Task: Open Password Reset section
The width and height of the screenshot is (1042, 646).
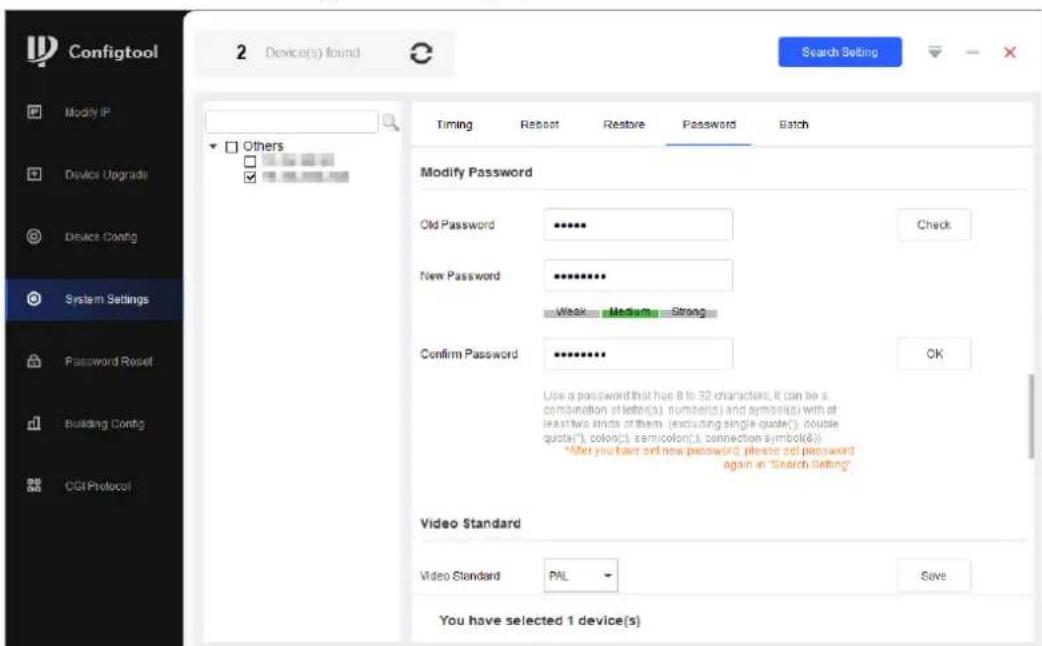Action: [x=108, y=362]
